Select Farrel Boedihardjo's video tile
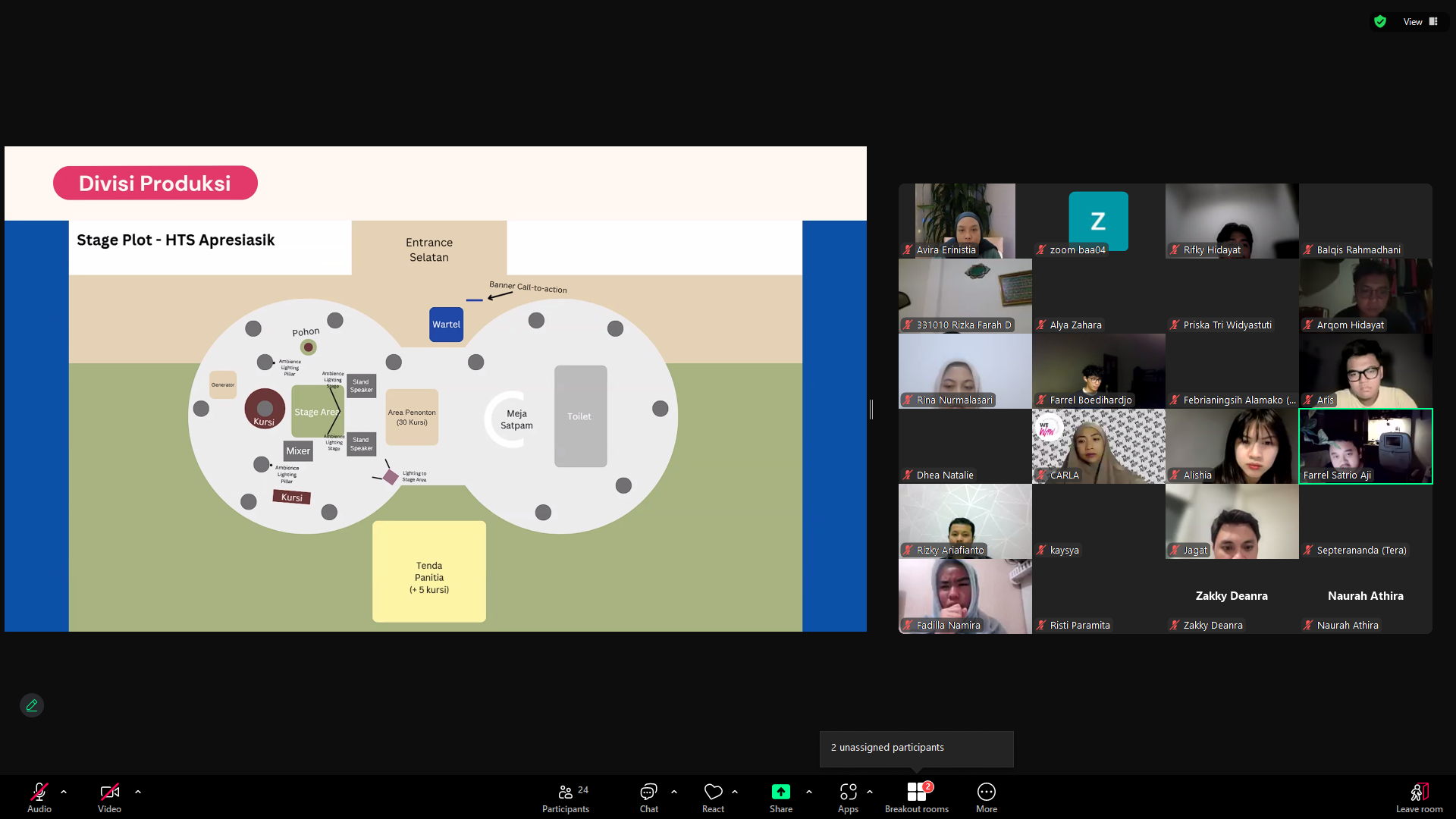The image size is (1456, 819). pyautogui.click(x=1099, y=371)
